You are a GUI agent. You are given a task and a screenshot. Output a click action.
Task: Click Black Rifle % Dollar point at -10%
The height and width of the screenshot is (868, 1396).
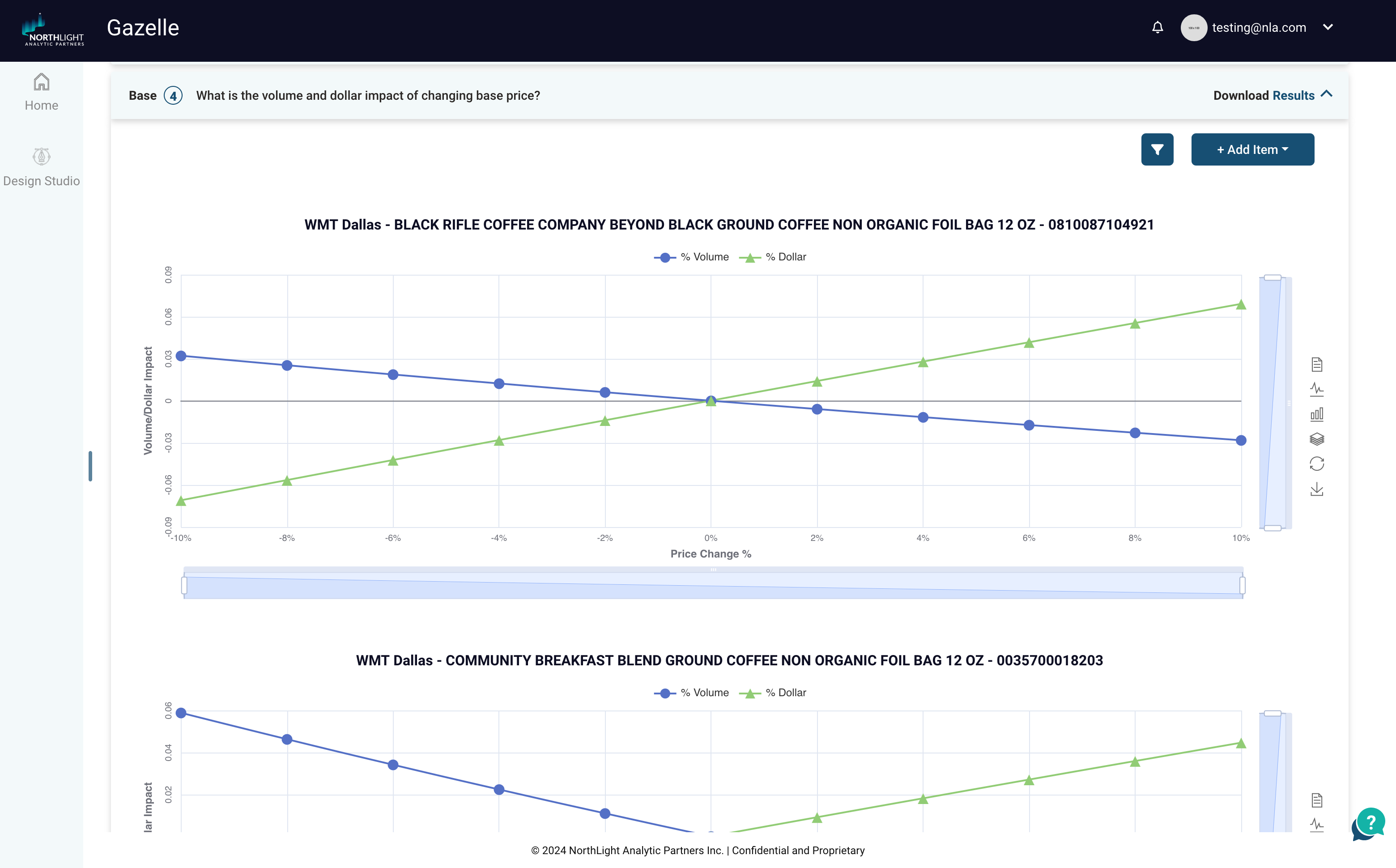(x=181, y=501)
